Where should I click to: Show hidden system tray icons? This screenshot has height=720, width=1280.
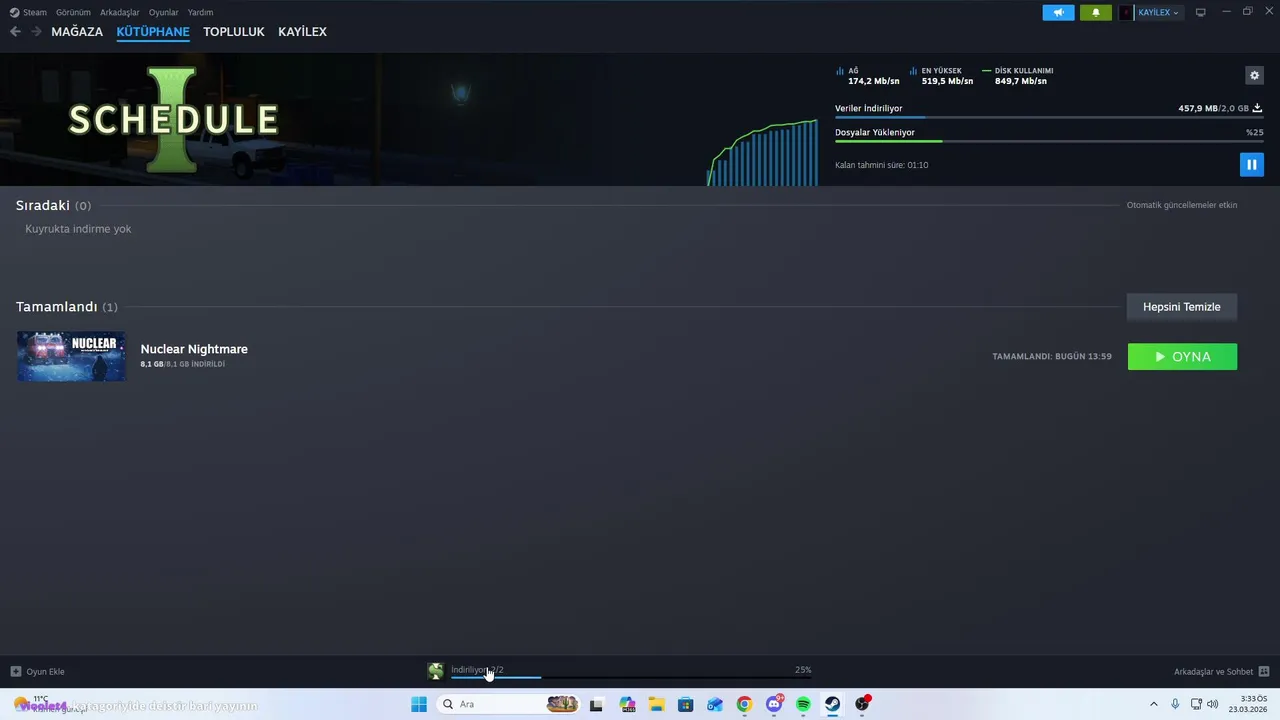(x=1153, y=704)
